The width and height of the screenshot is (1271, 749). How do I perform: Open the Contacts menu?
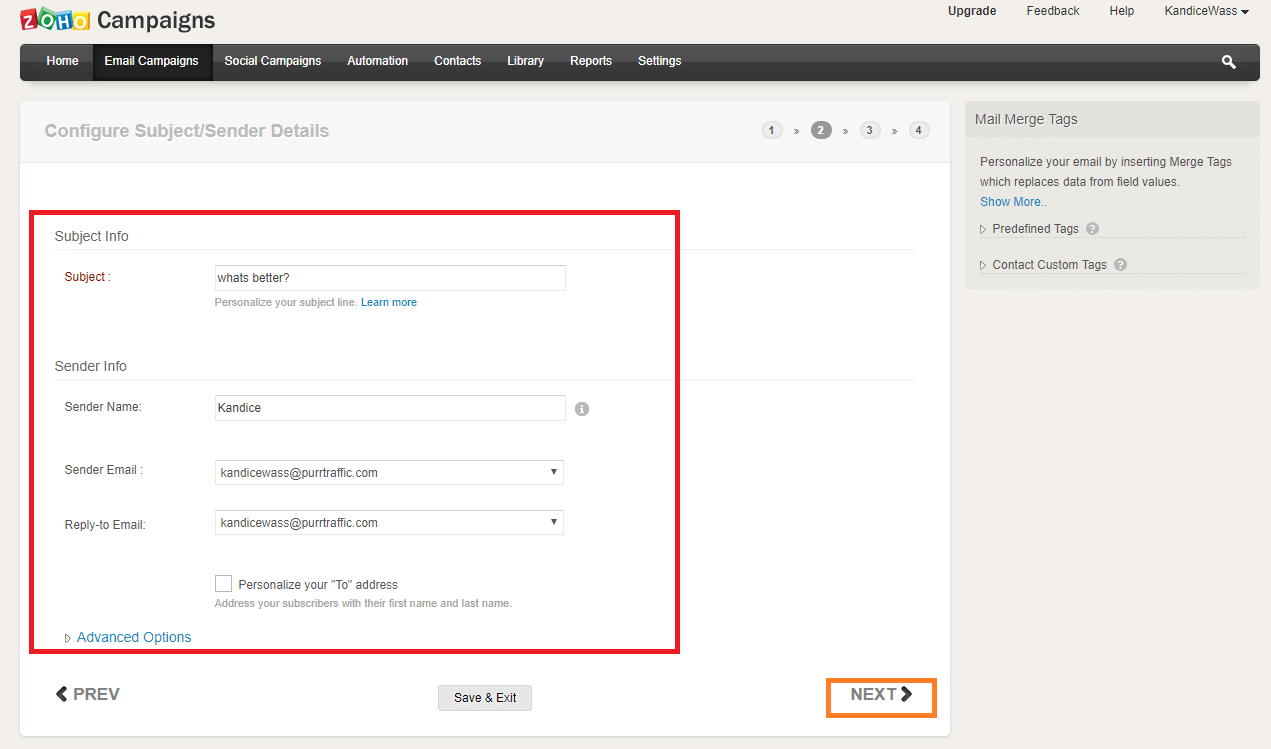pos(458,61)
